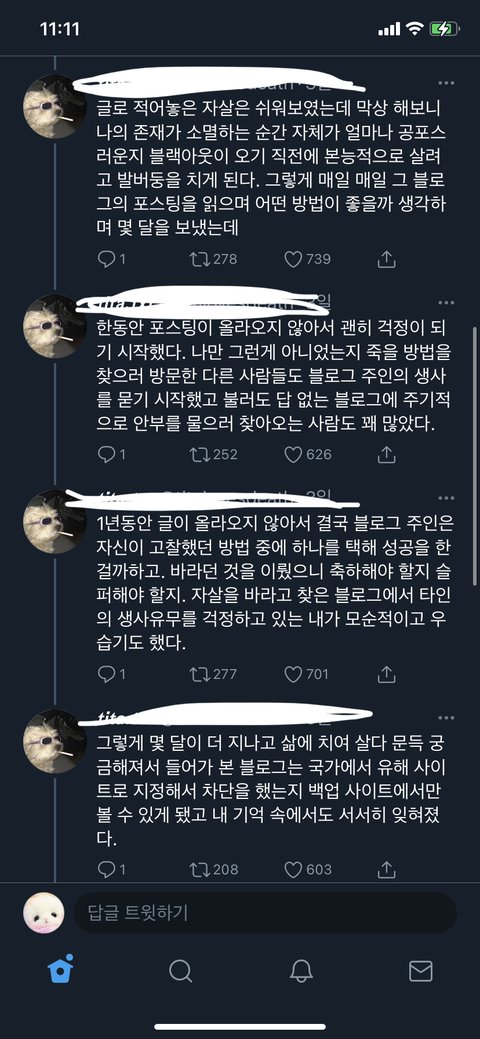480x1039 pixels.
Task: Share the tweet with 603 likes
Action: coord(386,869)
